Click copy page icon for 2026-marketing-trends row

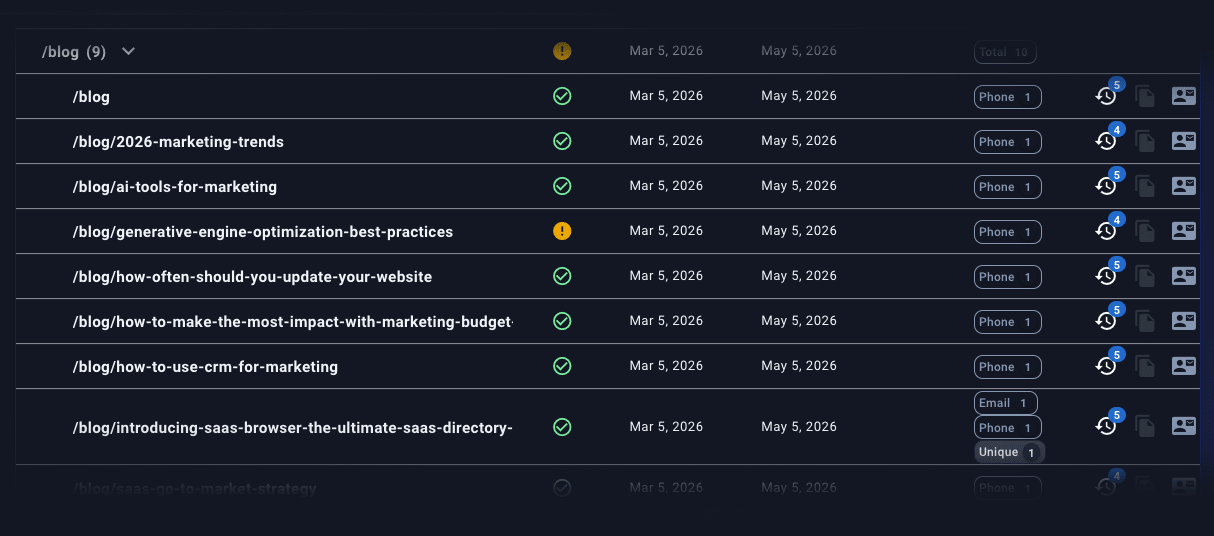point(1145,142)
